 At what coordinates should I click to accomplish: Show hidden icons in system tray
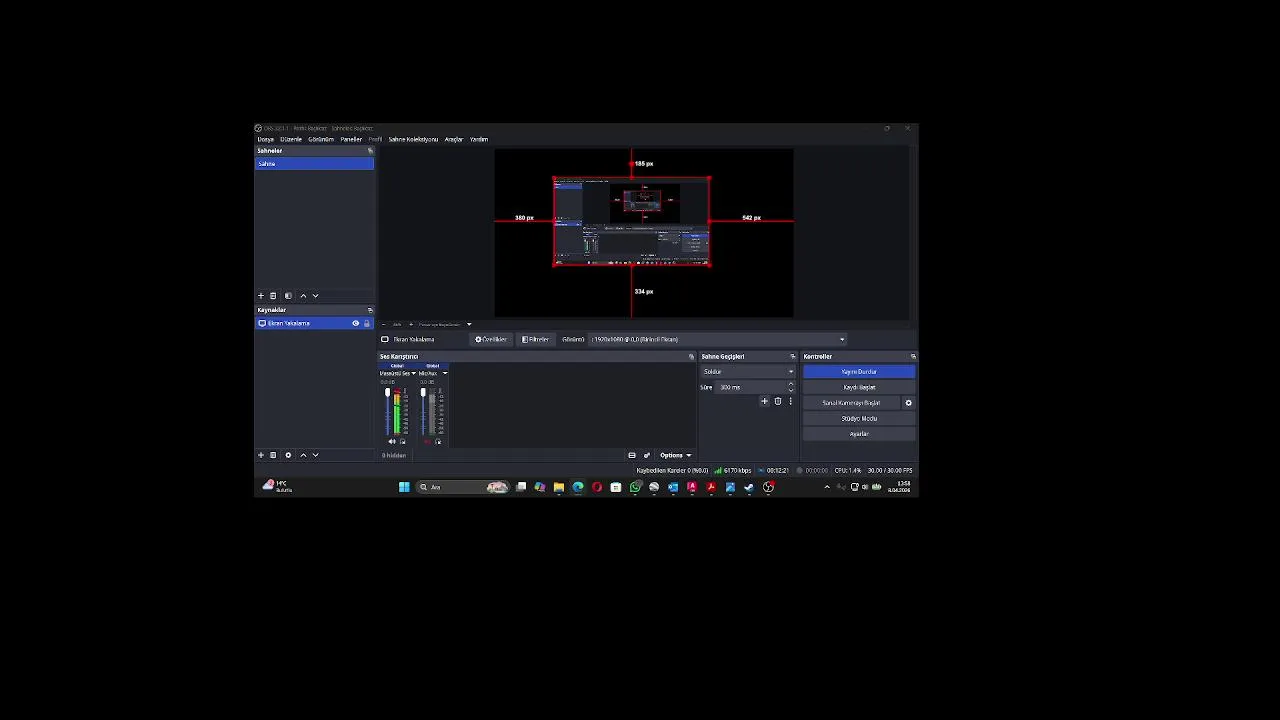click(x=826, y=487)
